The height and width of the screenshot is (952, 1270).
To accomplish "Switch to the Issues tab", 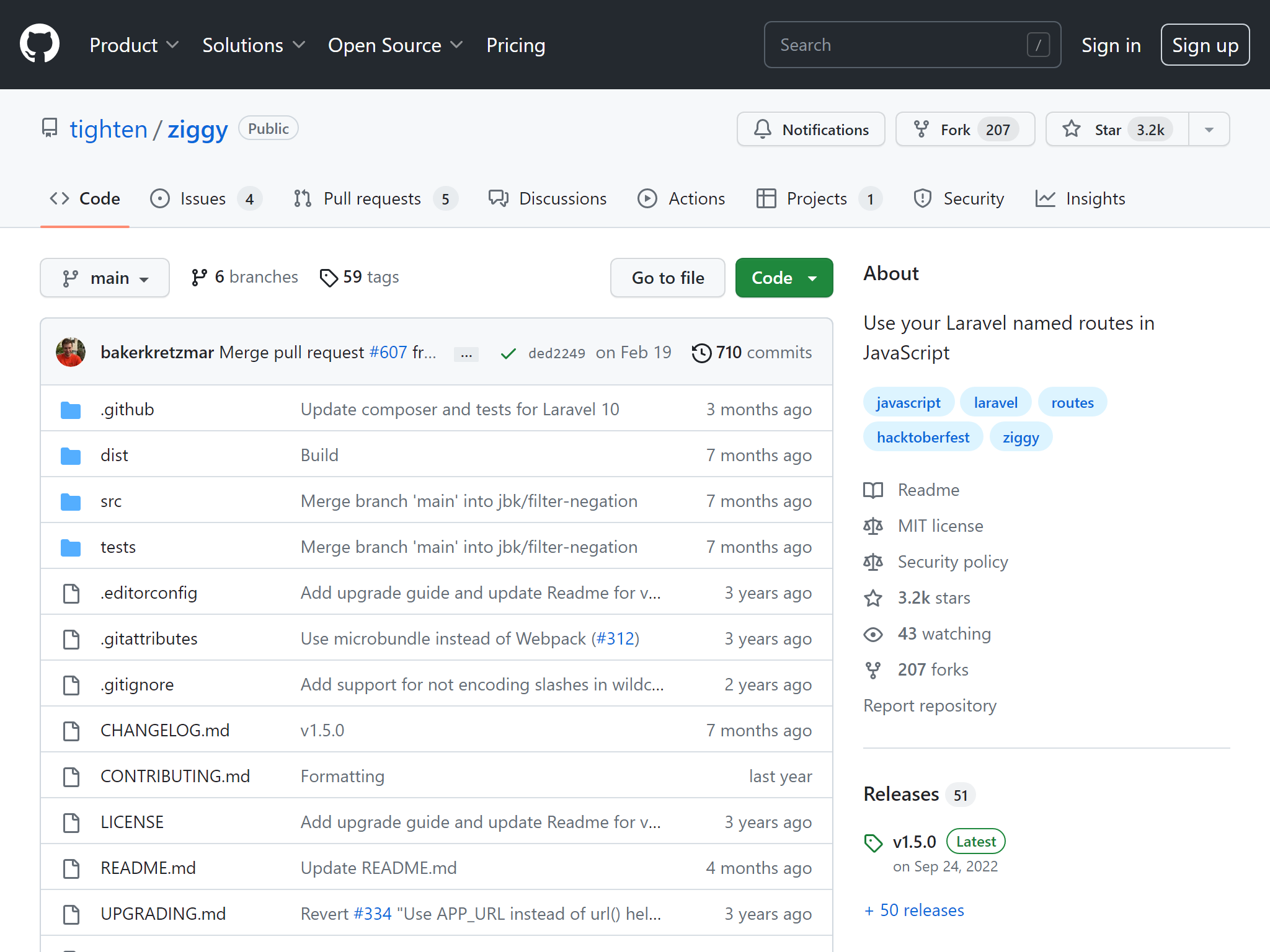I will click(x=206, y=198).
